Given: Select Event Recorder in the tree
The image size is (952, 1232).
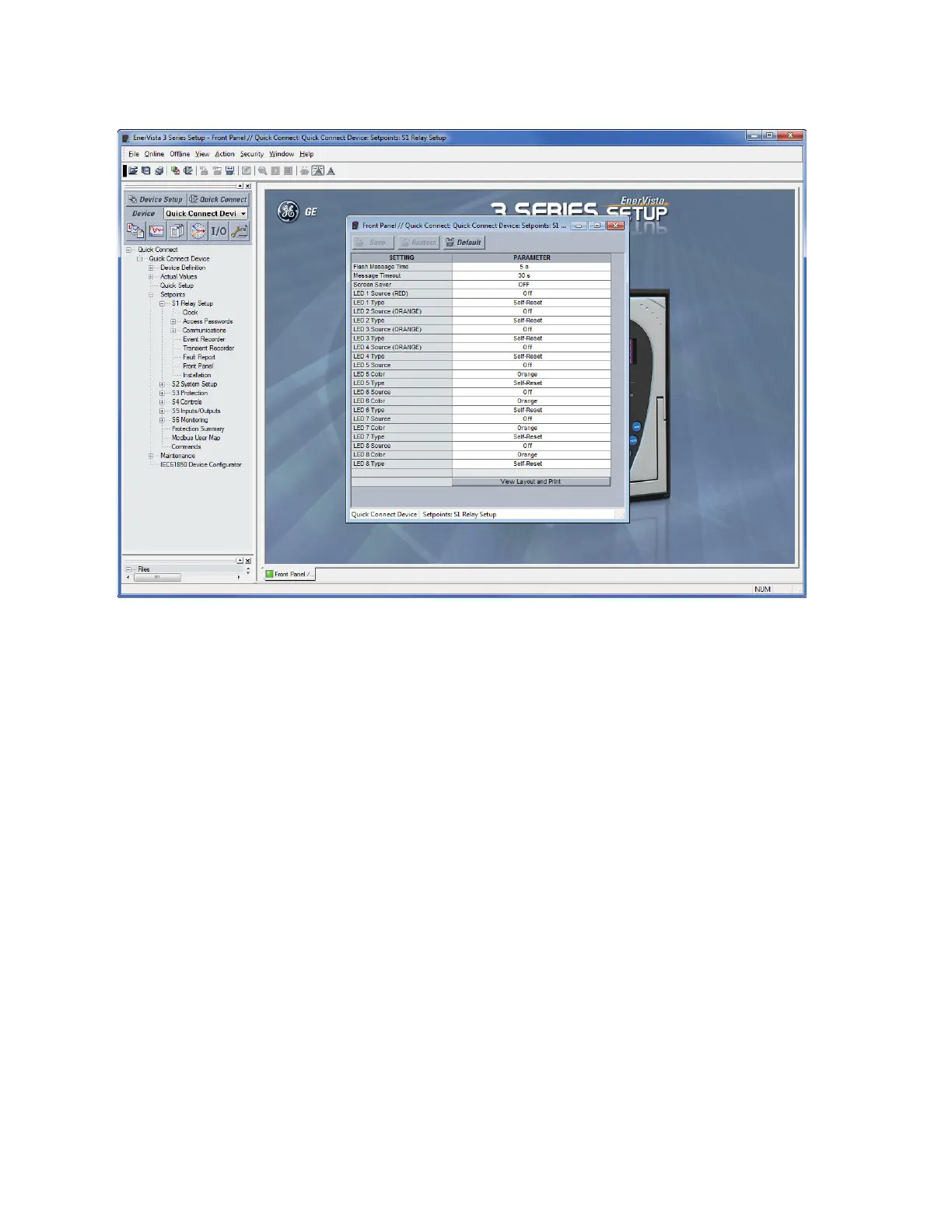Looking at the screenshot, I should click(x=204, y=340).
